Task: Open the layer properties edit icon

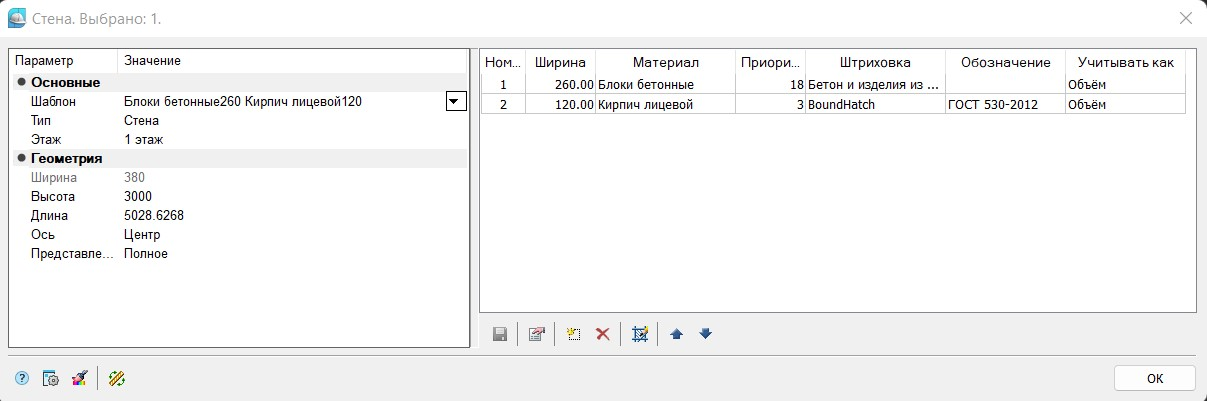Action: (536, 334)
